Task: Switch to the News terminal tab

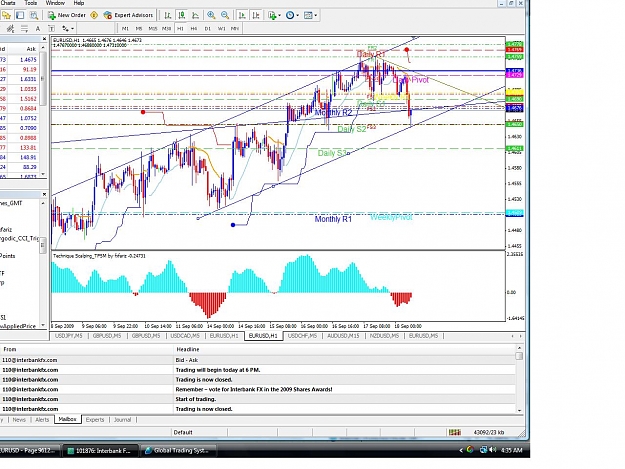Action: pyautogui.click(x=19, y=420)
